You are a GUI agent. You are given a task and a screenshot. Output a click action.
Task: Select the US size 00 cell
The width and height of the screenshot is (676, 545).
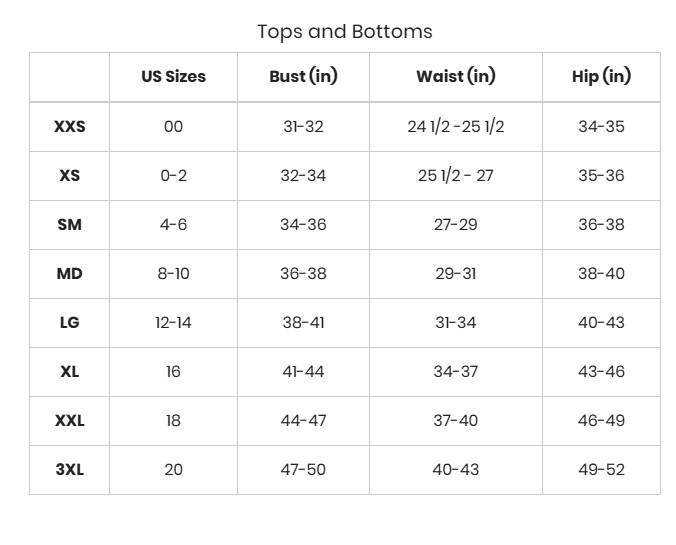173,127
